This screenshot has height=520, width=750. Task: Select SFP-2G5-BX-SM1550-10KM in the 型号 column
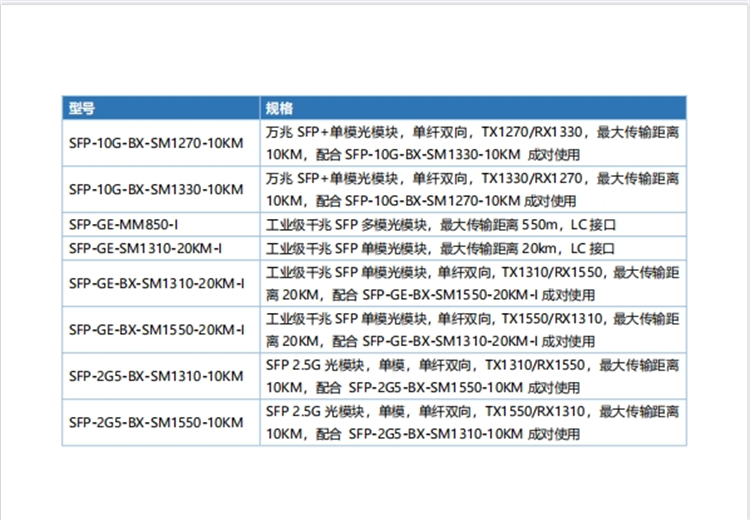(156, 422)
